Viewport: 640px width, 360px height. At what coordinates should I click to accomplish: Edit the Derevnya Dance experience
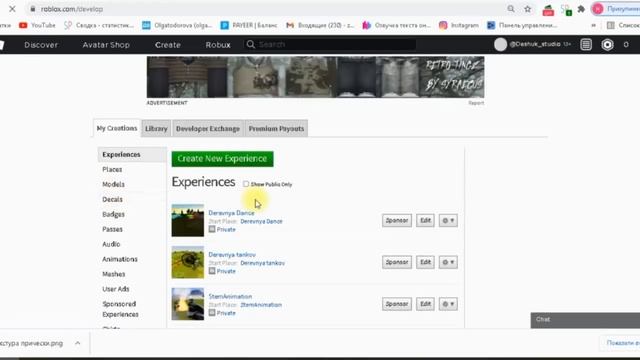(425, 220)
